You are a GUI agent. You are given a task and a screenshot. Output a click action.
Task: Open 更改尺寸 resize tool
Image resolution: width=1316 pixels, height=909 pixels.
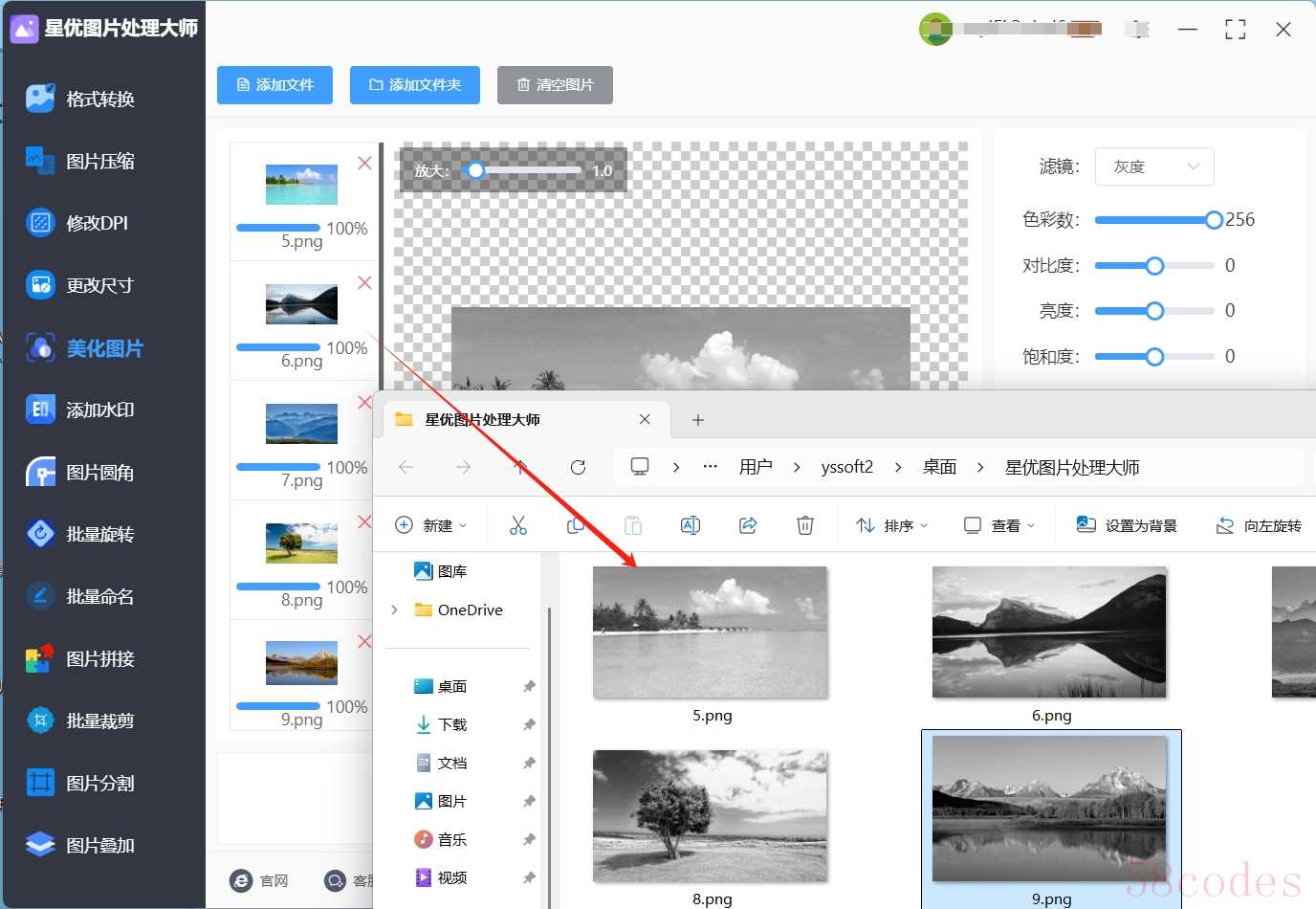click(81, 285)
